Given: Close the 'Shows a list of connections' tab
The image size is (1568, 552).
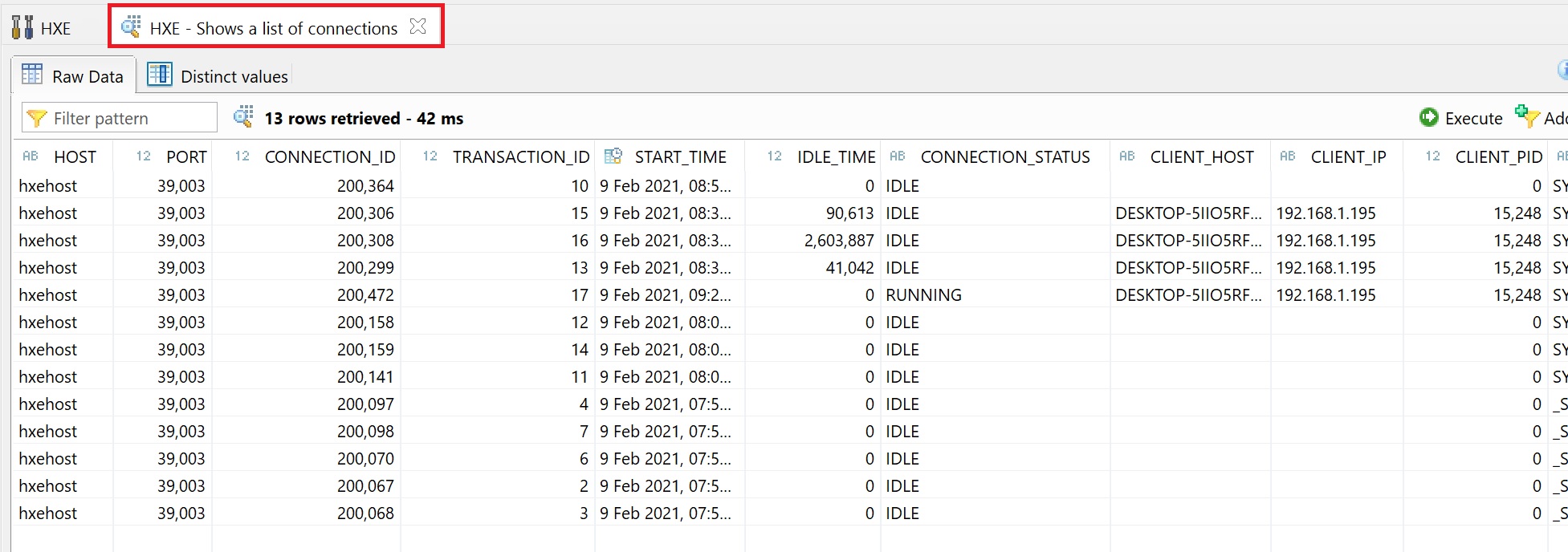Looking at the screenshot, I should [x=417, y=26].
